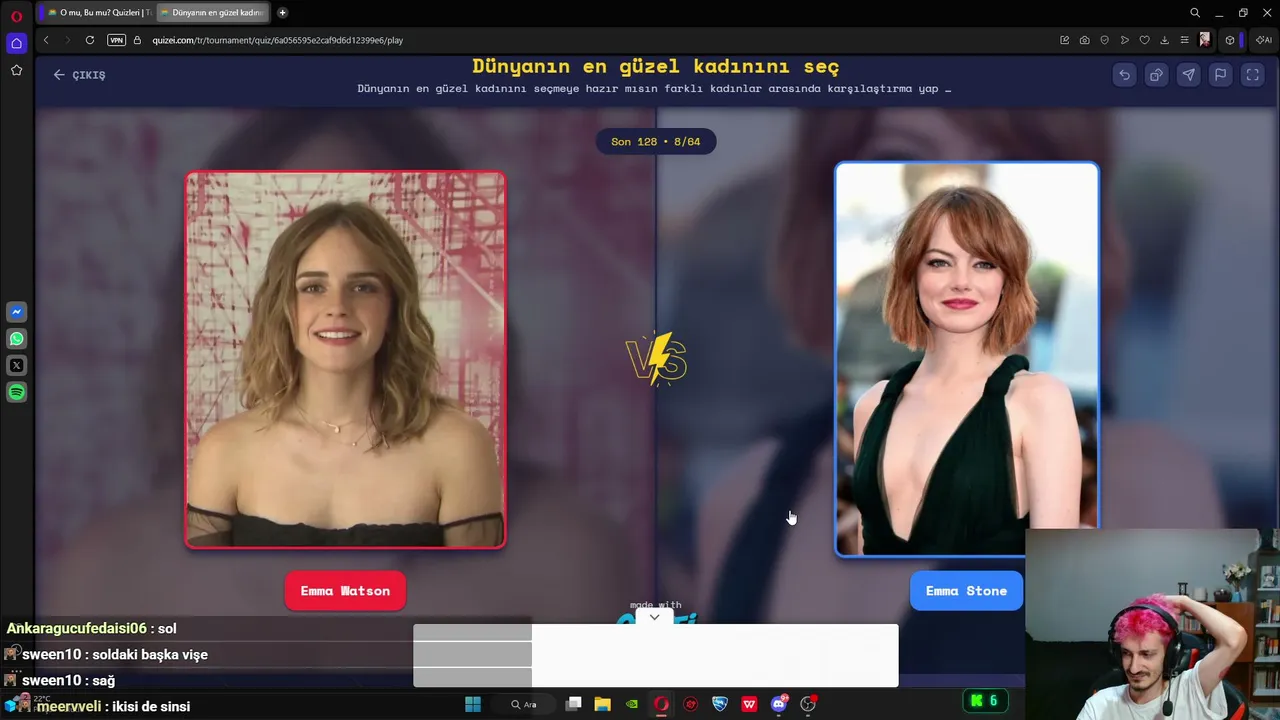Open the privacy shield icon
The height and width of the screenshot is (720, 1280).
pos(1104,40)
